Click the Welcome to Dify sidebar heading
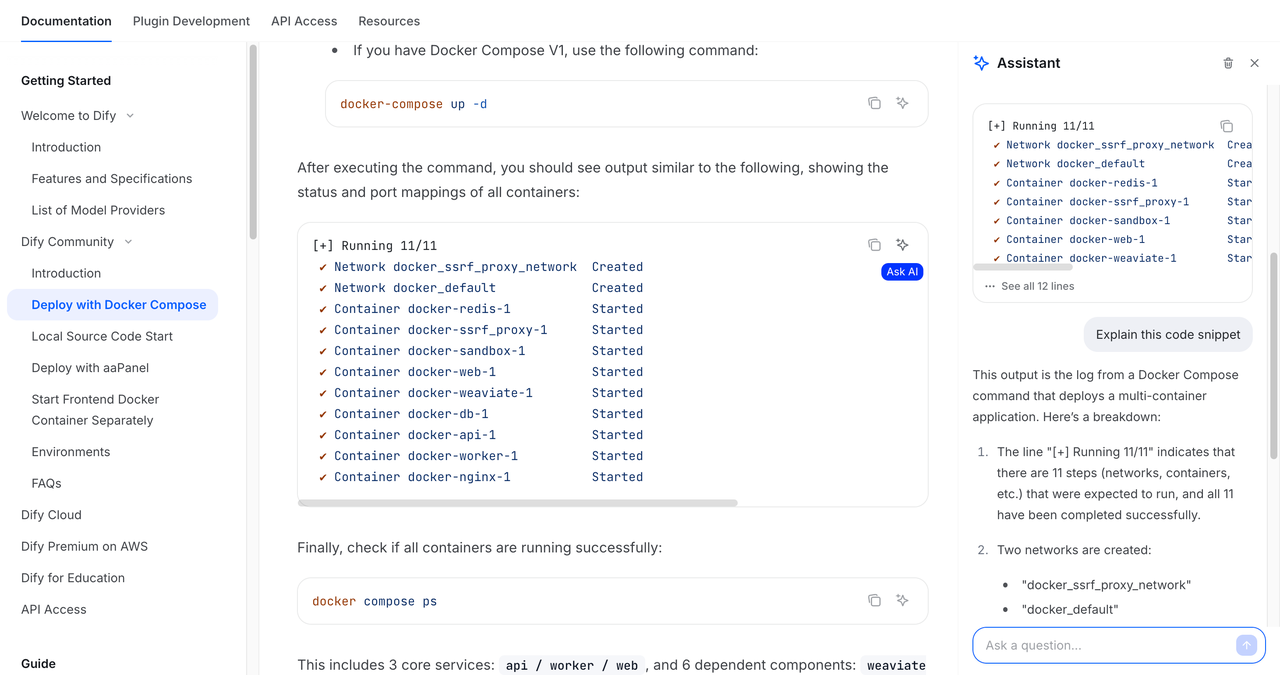 click(x=68, y=116)
